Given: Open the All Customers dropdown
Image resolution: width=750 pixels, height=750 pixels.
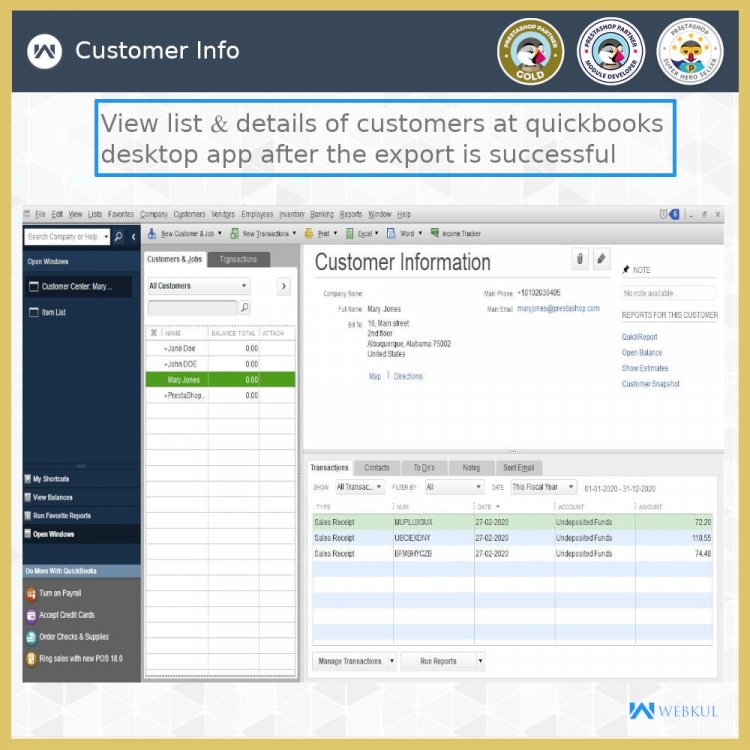Looking at the screenshot, I should (x=199, y=286).
